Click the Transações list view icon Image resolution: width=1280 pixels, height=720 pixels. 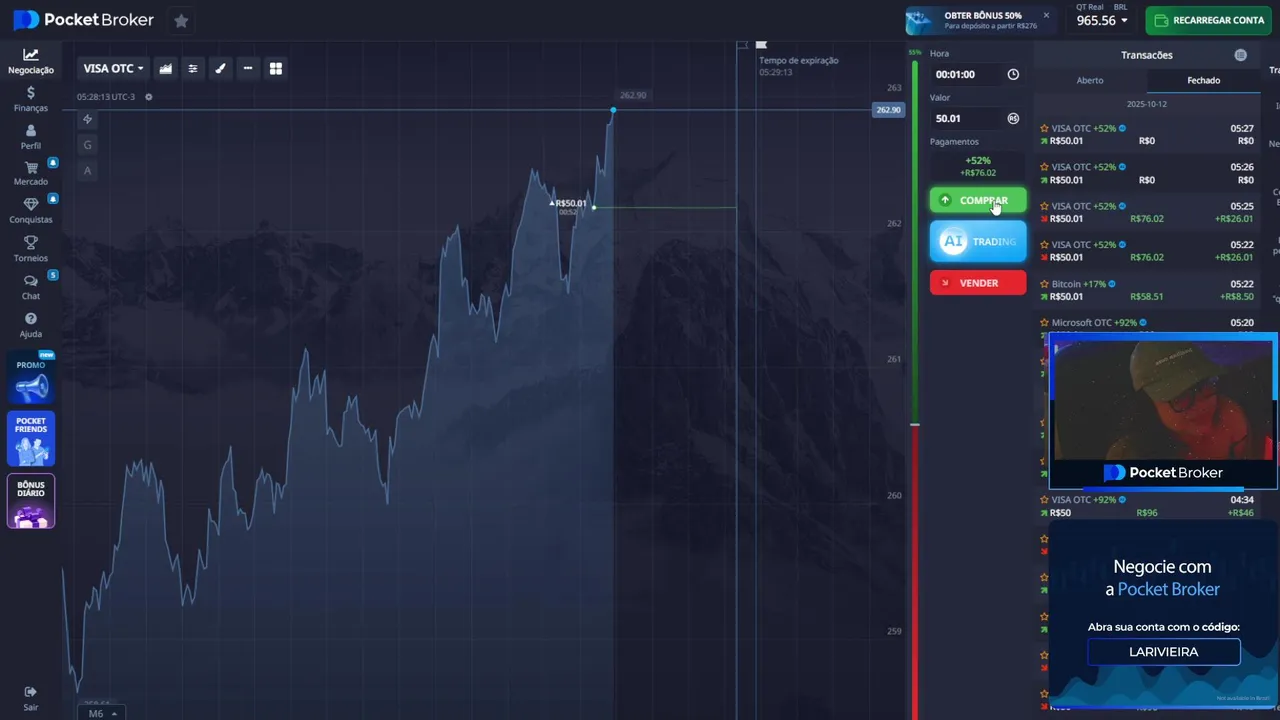click(1241, 55)
